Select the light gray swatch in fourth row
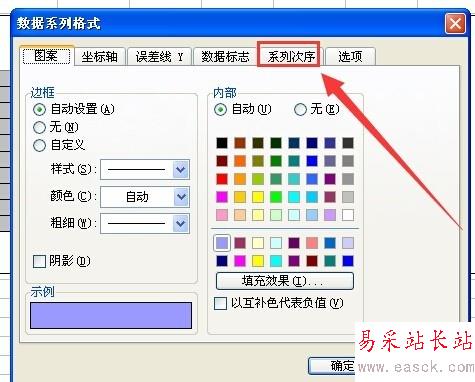This screenshot has height=382, width=475. pos(348,197)
